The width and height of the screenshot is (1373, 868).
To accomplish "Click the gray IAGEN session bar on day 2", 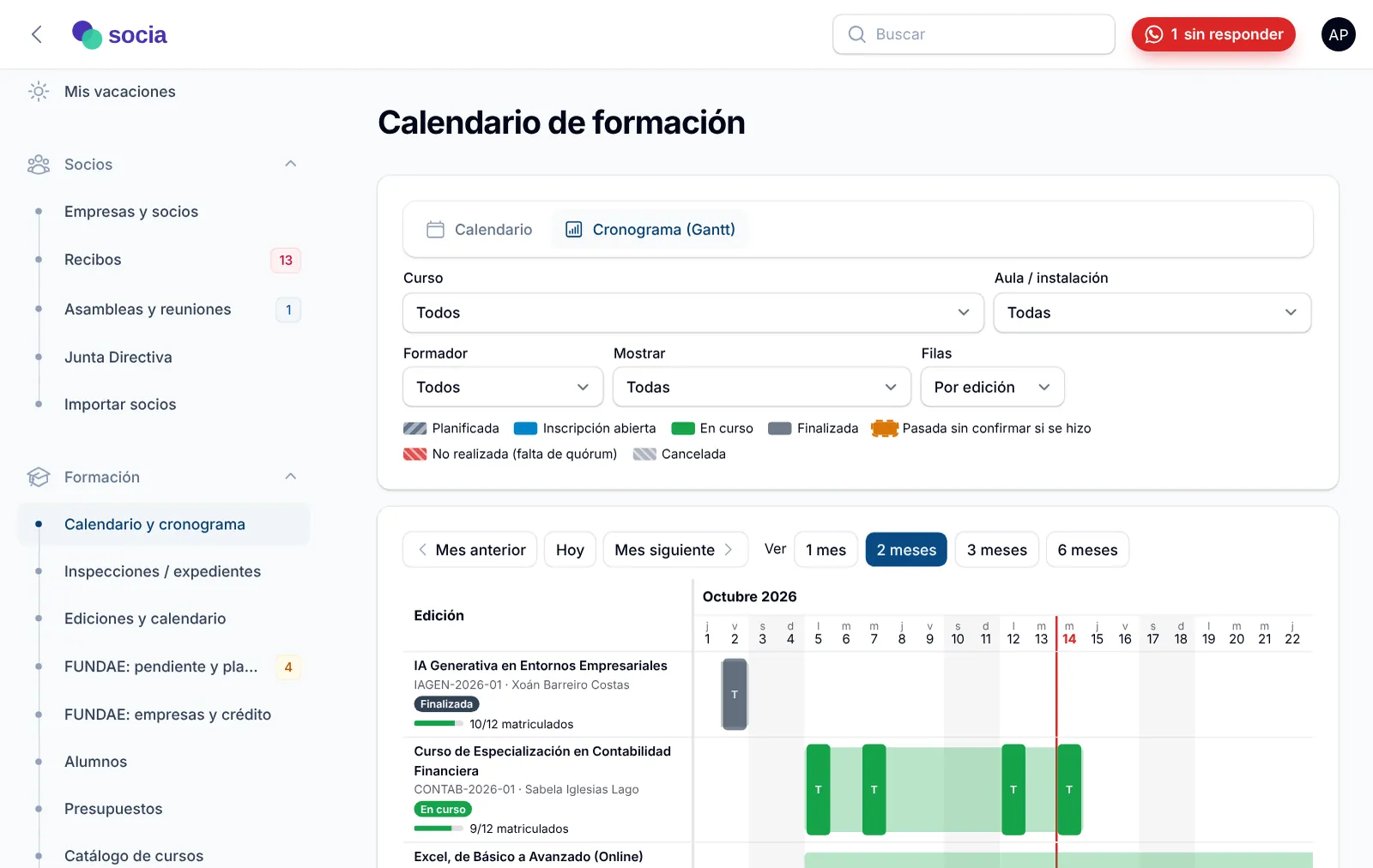I will tap(735, 695).
